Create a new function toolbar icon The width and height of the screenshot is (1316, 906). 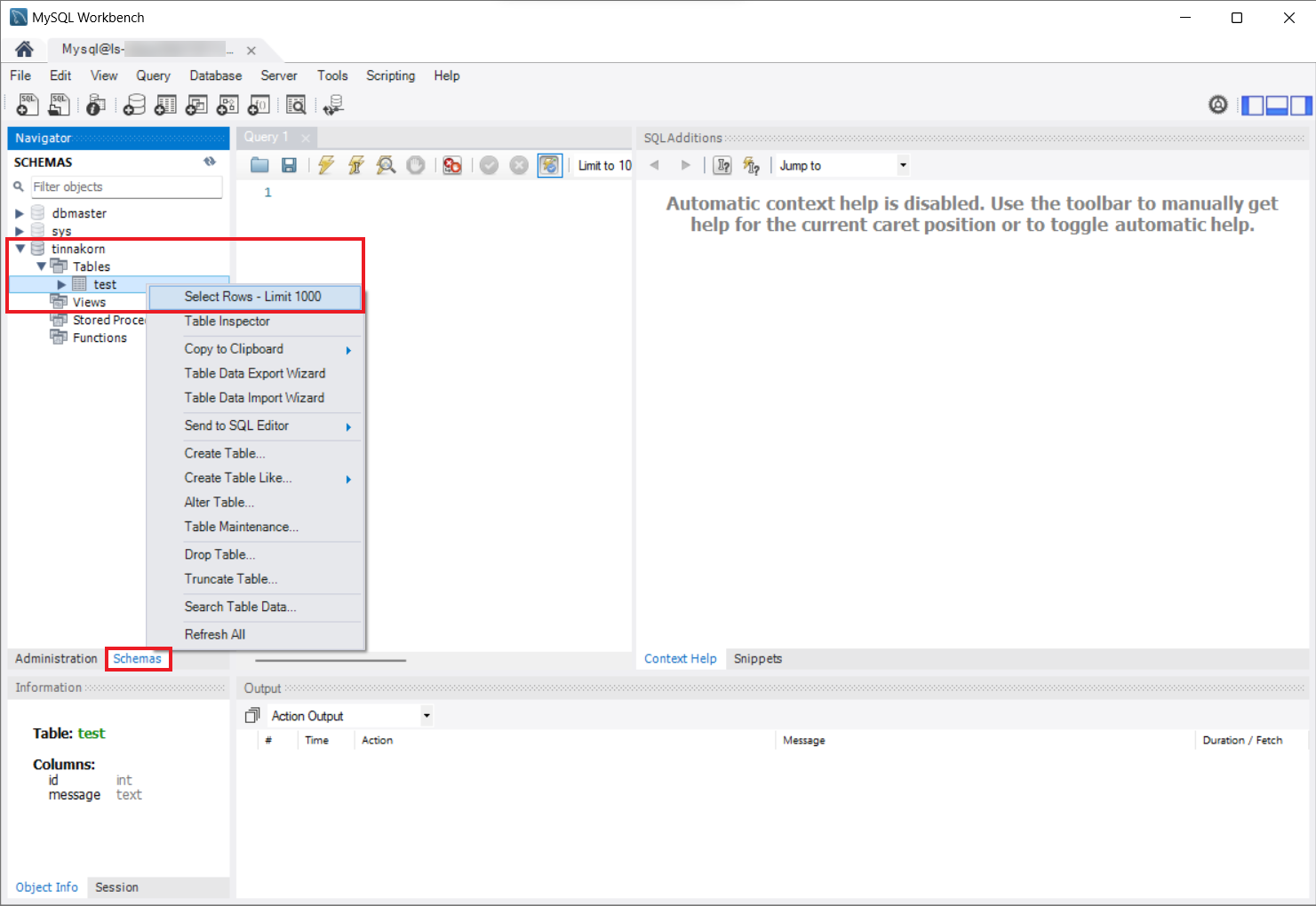click(x=259, y=105)
